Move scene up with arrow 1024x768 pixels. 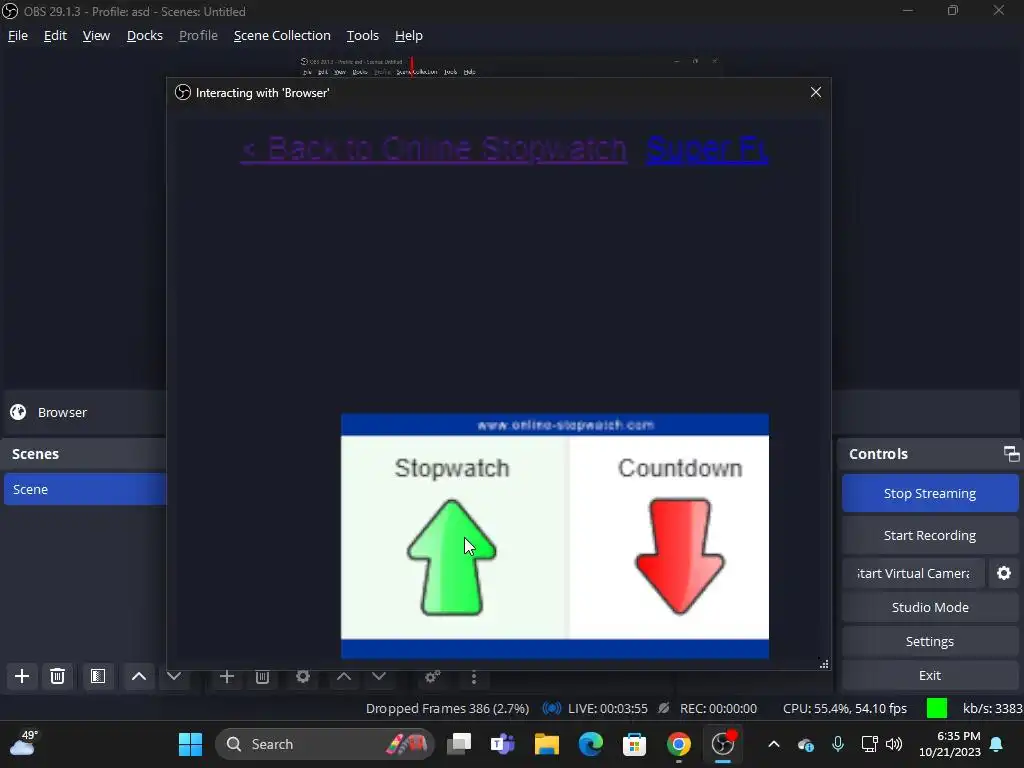click(138, 676)
